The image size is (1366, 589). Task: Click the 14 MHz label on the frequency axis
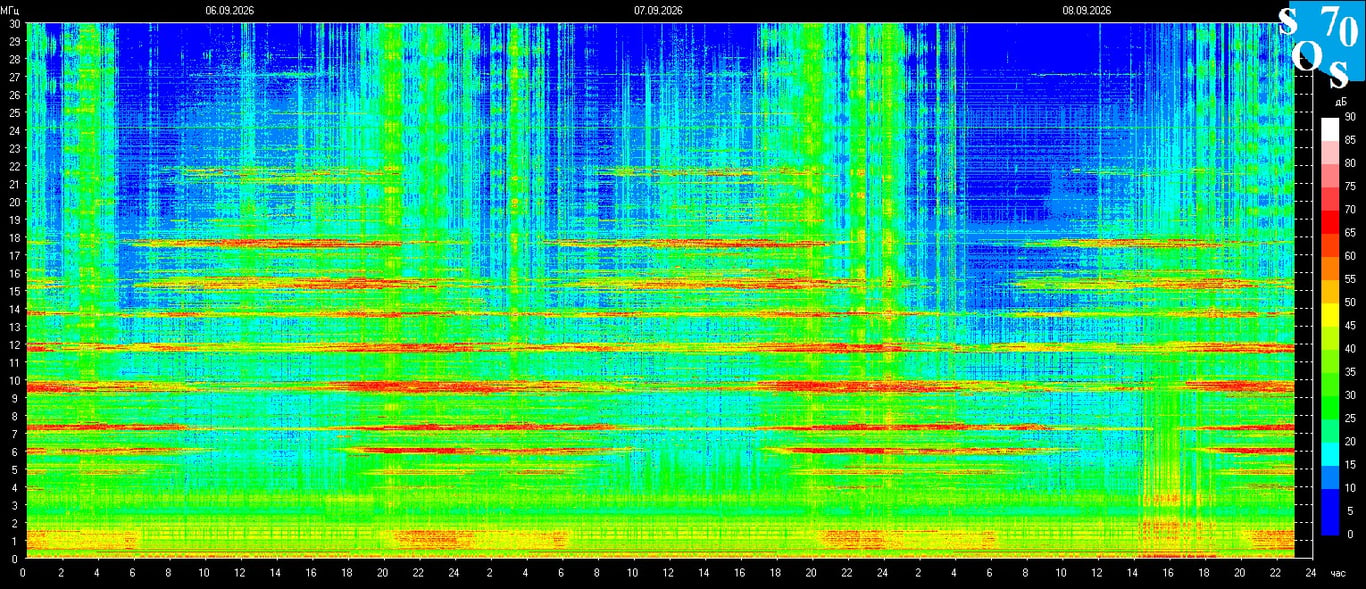[15, 309]
